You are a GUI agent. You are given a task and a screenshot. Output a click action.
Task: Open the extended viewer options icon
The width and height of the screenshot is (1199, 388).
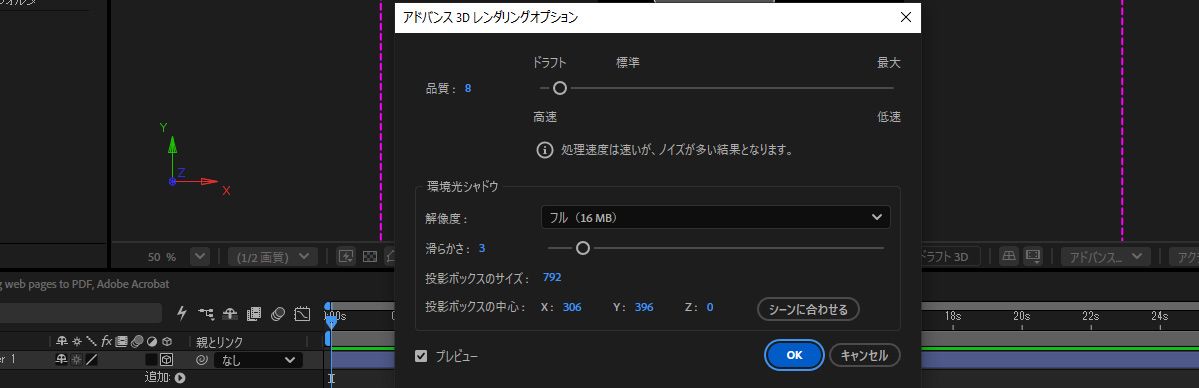click(x=1033, y=256)
